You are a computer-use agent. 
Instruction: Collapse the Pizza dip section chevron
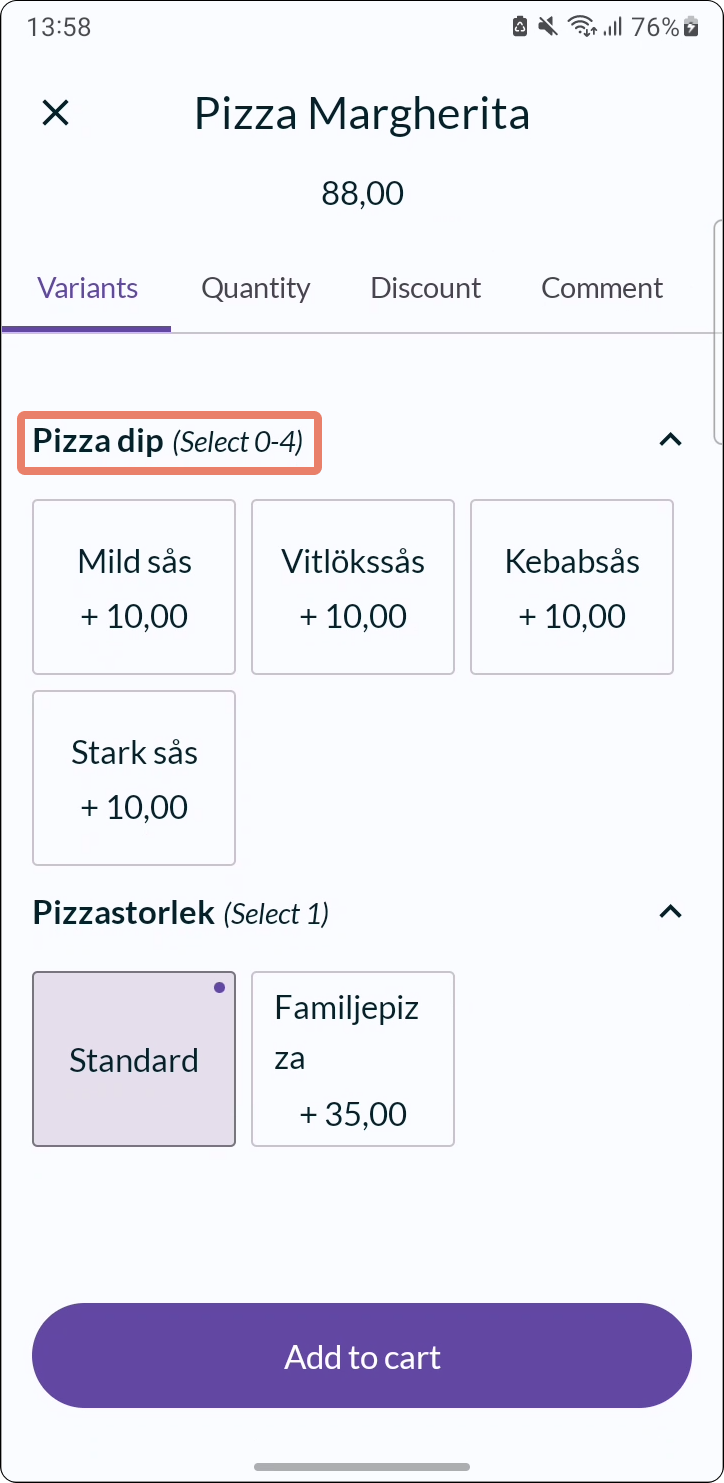[x=671, y=439]
